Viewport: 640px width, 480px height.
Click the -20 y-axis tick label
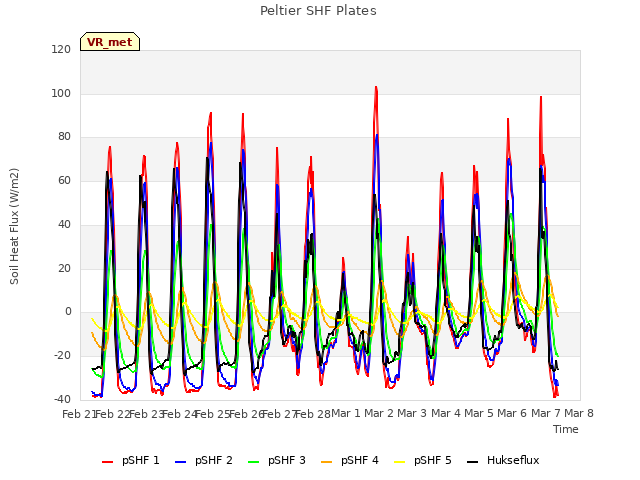pos(62,356)
